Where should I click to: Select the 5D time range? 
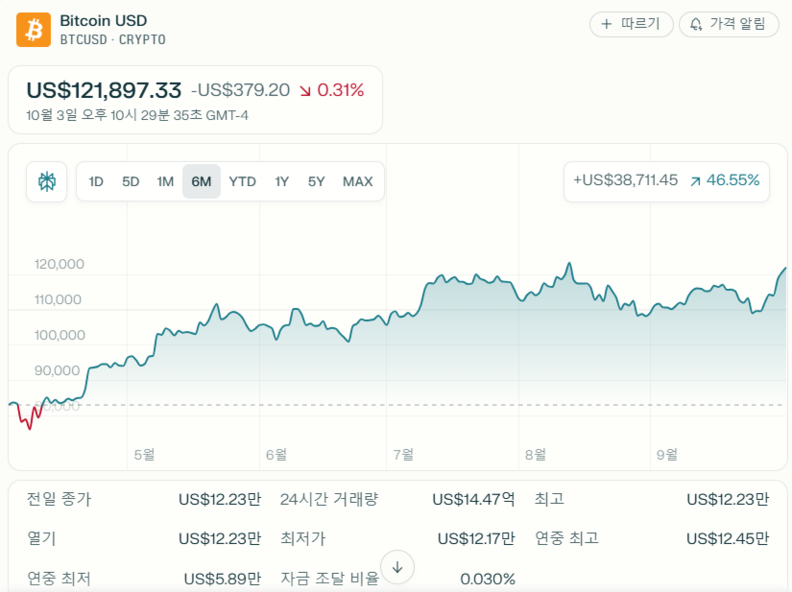[130, 181]
